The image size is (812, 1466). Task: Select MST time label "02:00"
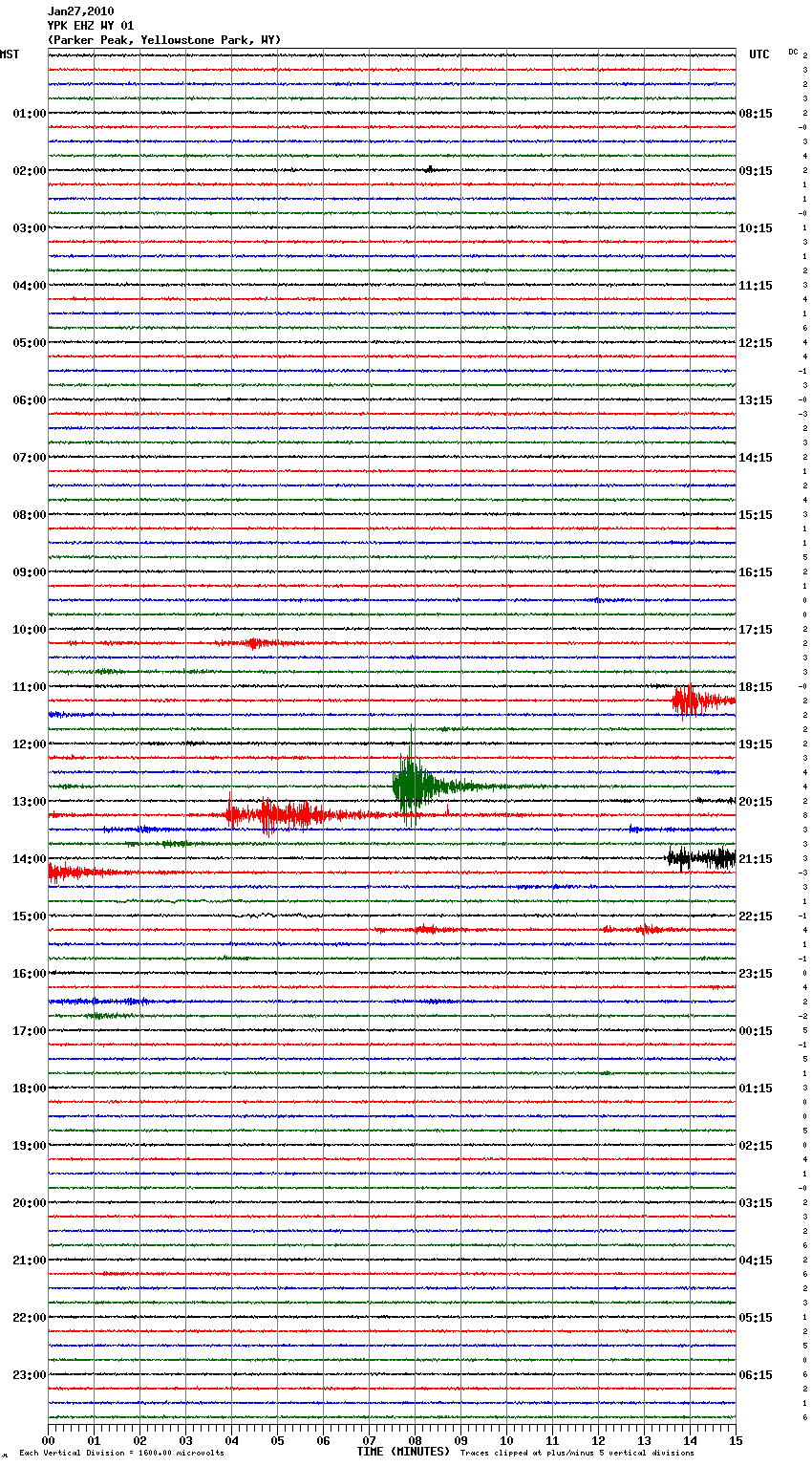(30, 171)
